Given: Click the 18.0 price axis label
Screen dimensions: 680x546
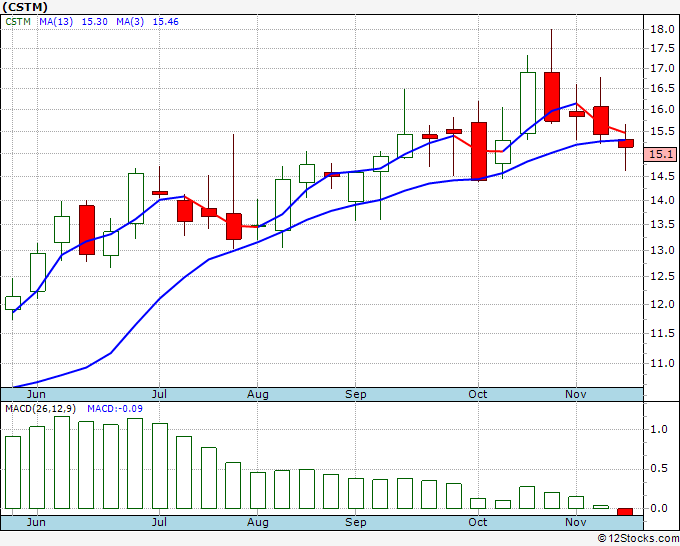Looking at the screenshot, I should (x=662, y=29).
